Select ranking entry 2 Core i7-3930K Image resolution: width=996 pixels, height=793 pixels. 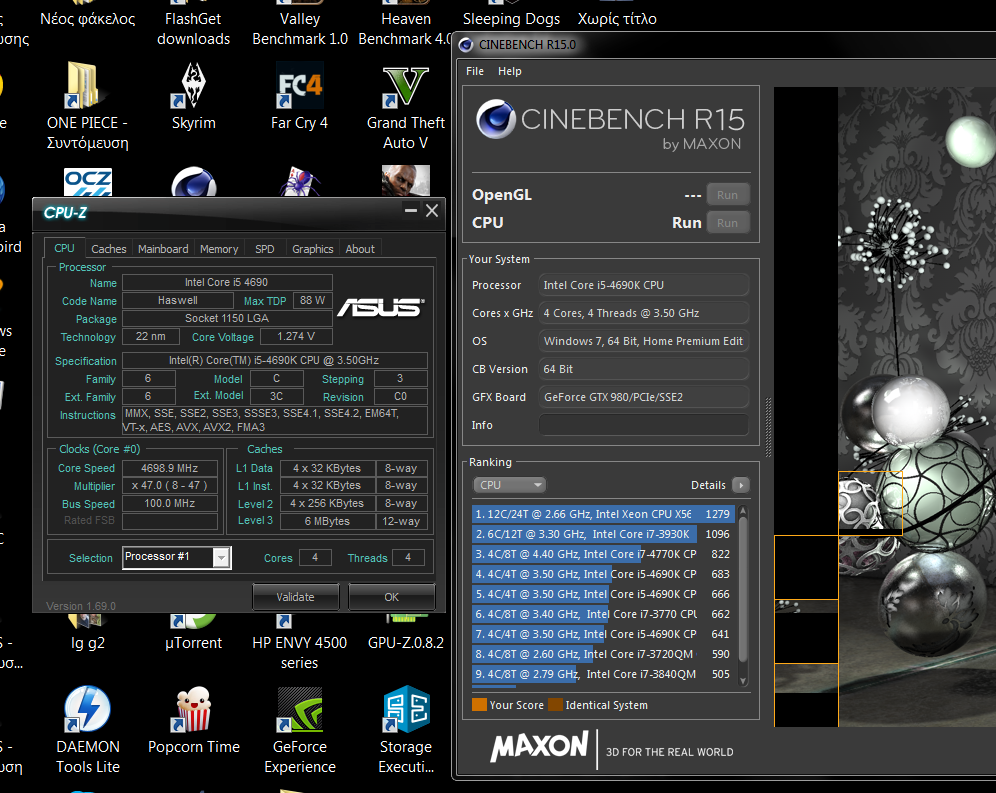point(603,534)
